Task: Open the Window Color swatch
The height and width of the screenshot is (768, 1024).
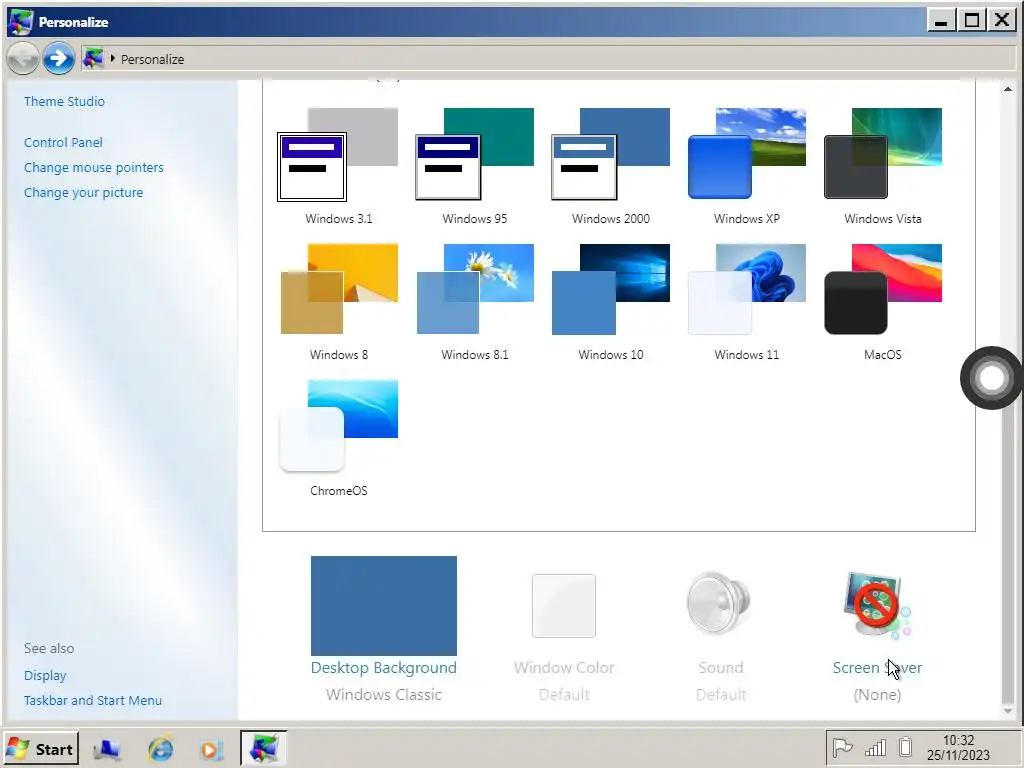Action: pos(564,605)
